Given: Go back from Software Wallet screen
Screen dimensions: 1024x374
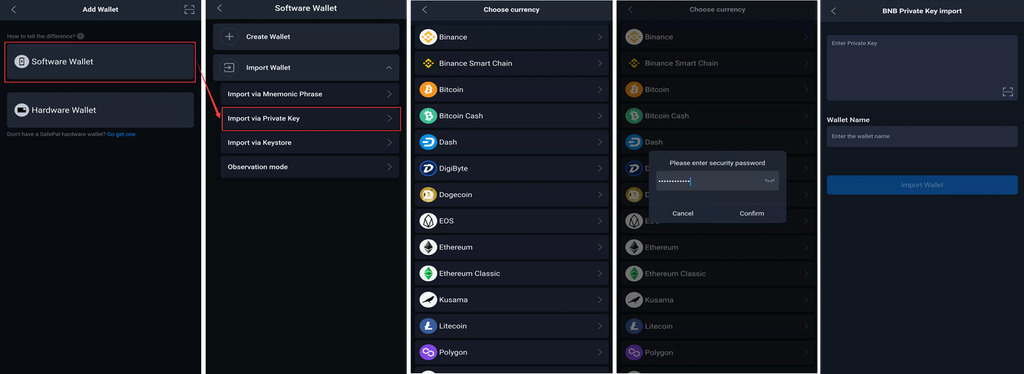Looking at the screenshot, I should coord(219,8).
